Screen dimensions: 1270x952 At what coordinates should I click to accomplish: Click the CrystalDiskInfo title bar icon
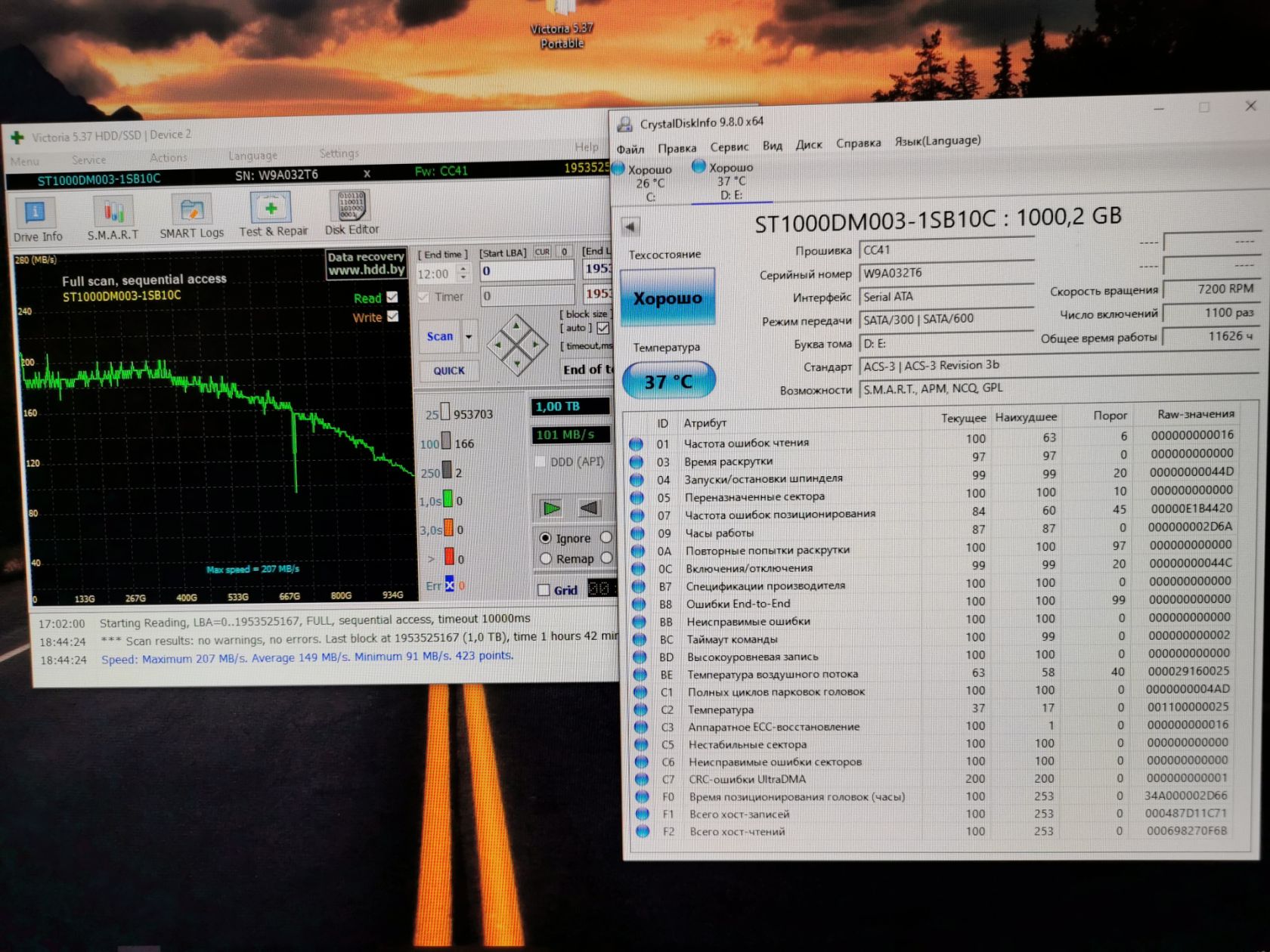pyautogui.click(x=625, y=124)
